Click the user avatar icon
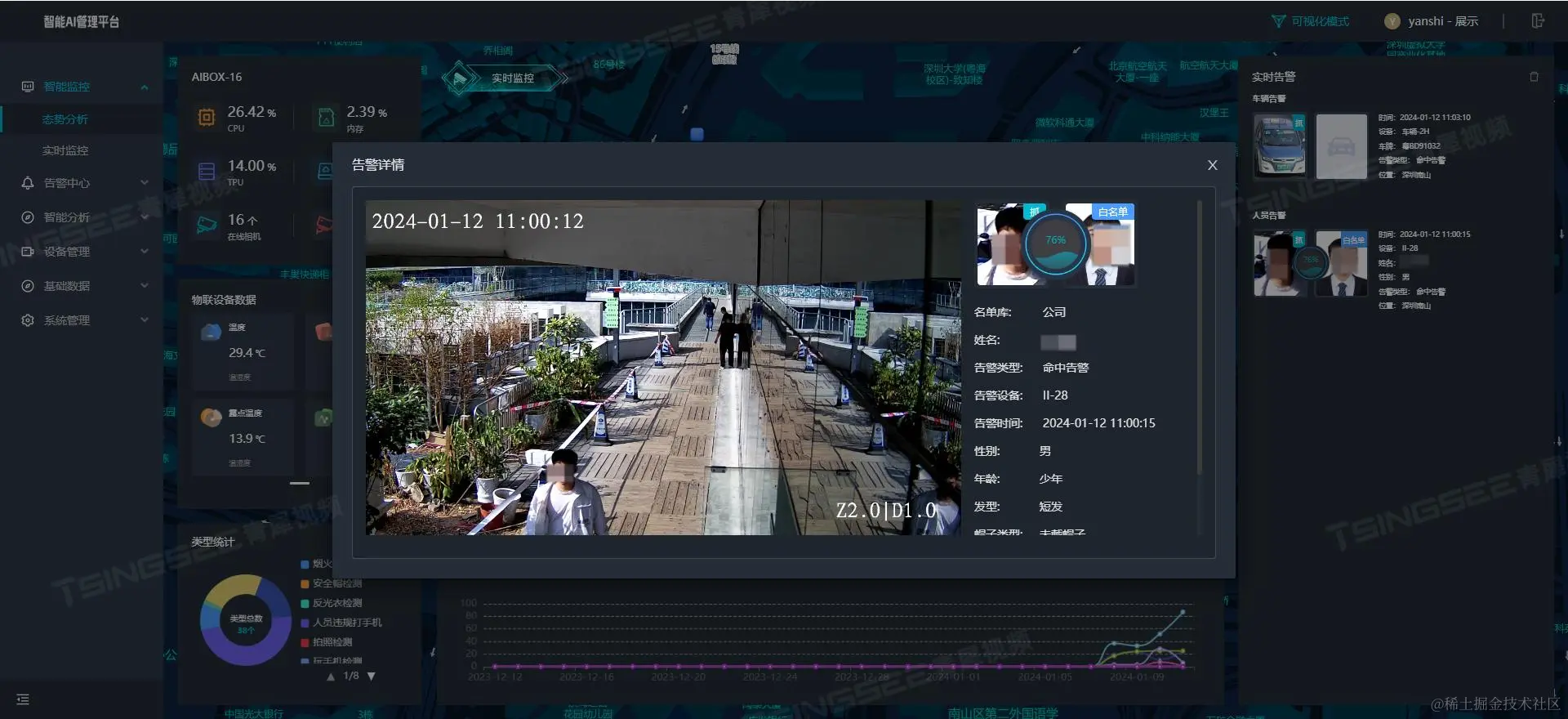Screen dimensions: 1568x719 point(1392,21)
